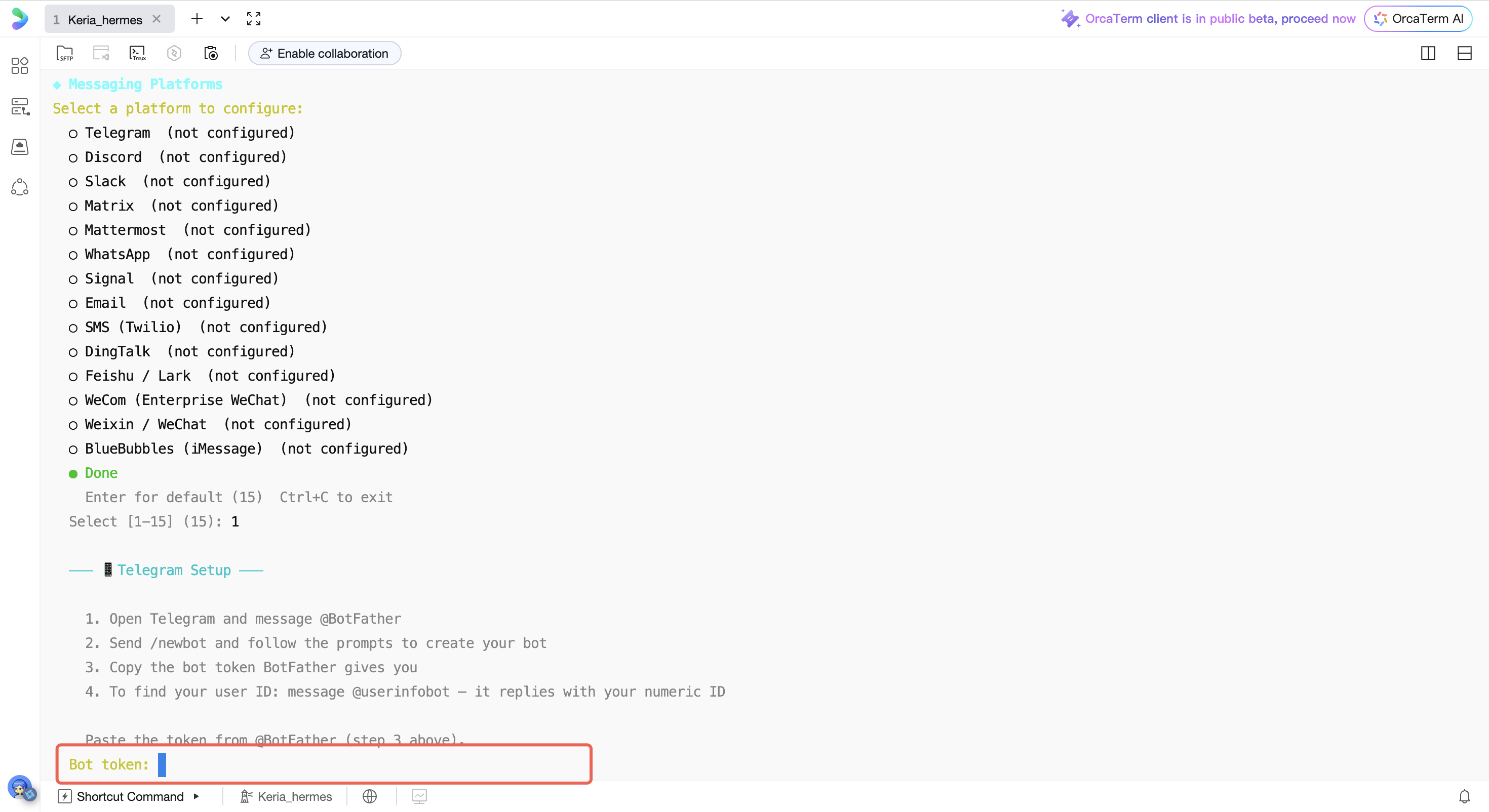The height and width of the screenshot is (812, 1489).
Task: Select the Discord radio option
Action: pyautogui.click(x=73, y=158)
